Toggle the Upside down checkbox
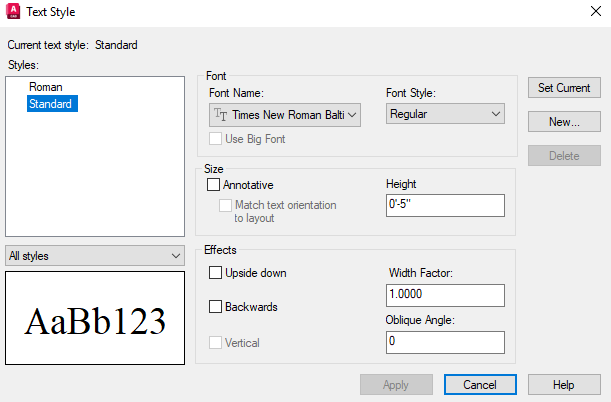611x402 pixels. coord(215,273)
